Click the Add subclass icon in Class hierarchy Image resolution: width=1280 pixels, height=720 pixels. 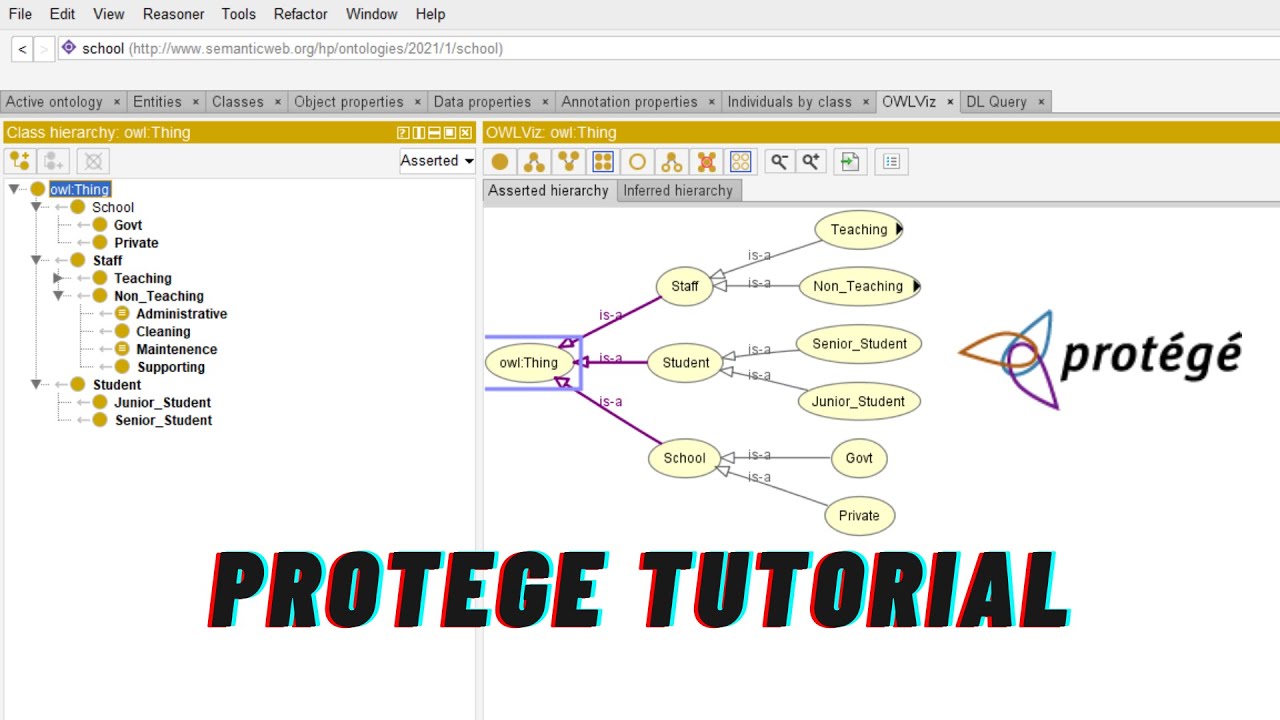click(x=19, y=161)
